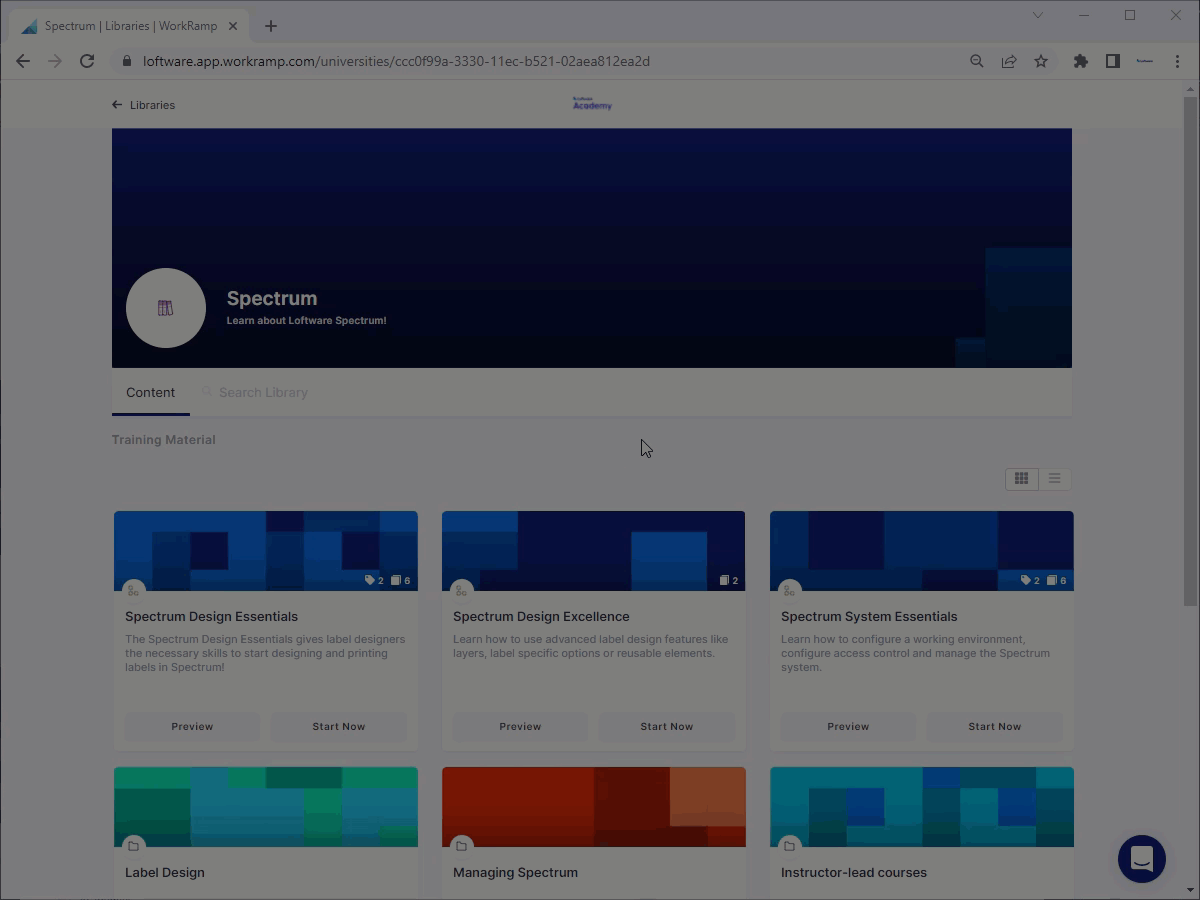Click Spectrum System Essentials thumbnail image
1200x900 pixels.
click(x=922, y=551)
